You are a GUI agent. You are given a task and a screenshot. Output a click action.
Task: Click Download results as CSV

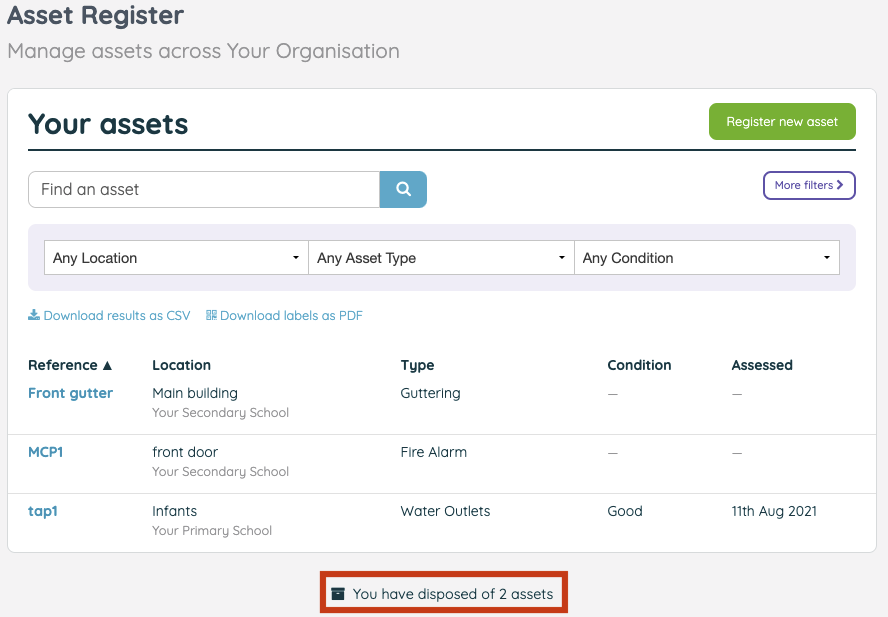pyautogui.click(x=117, y=315)
